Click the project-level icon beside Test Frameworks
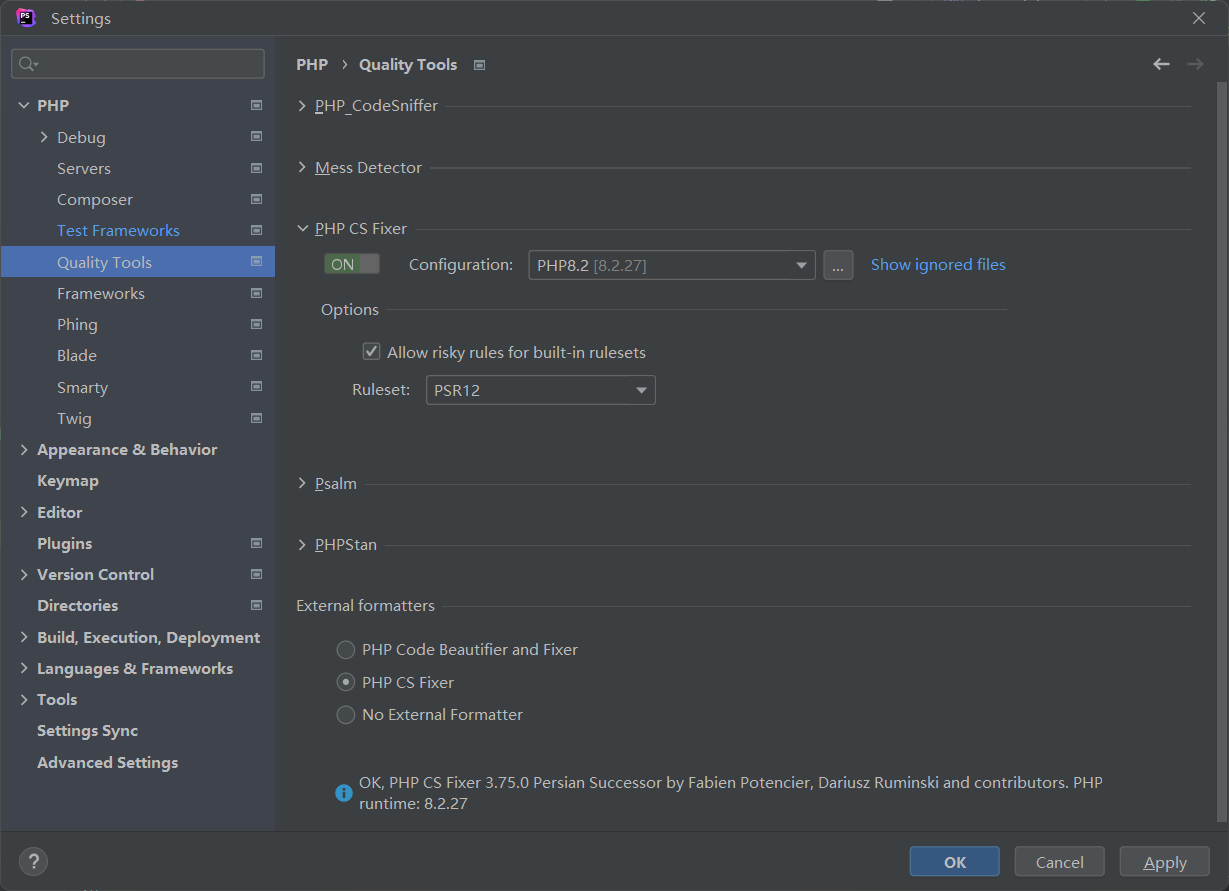This screenshot has width=1229, height=891. (x=257, y=230)
